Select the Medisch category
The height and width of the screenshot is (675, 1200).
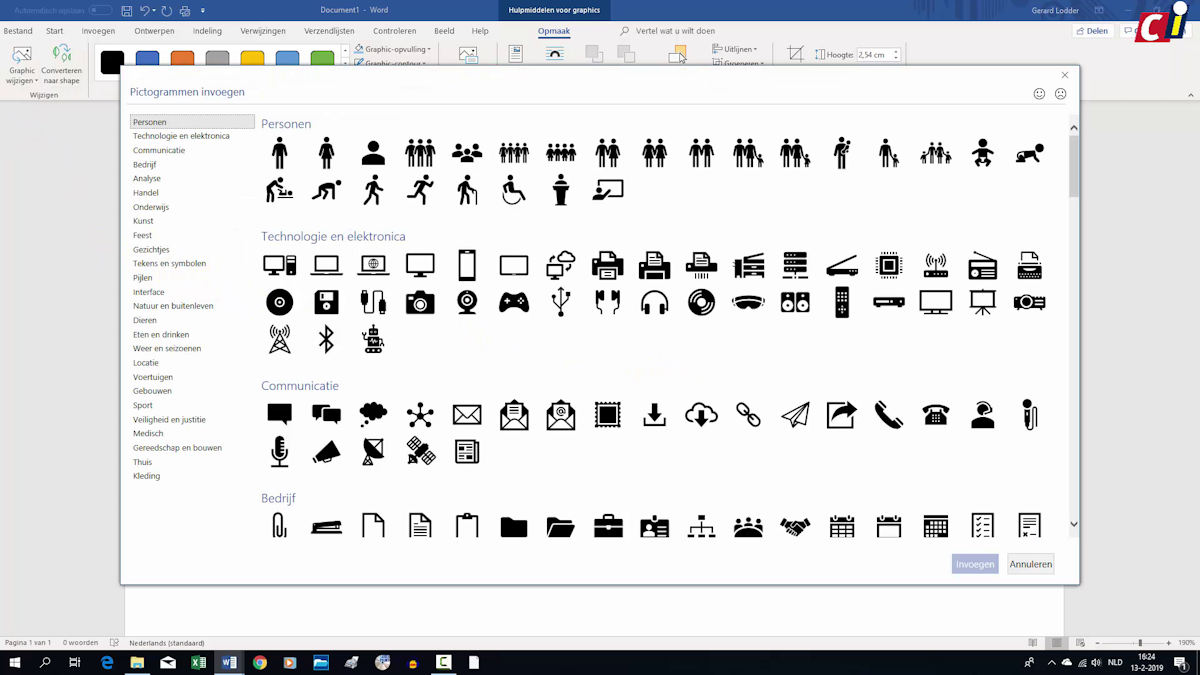pos(148,434)
